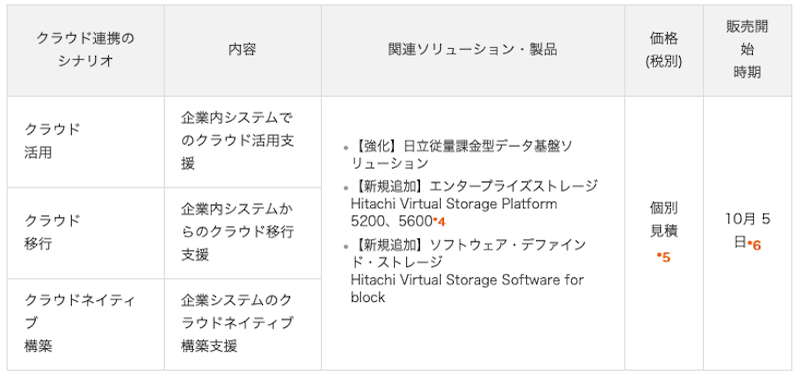Click the 内容 column header
800x374 pixels.
pos(242,50)
